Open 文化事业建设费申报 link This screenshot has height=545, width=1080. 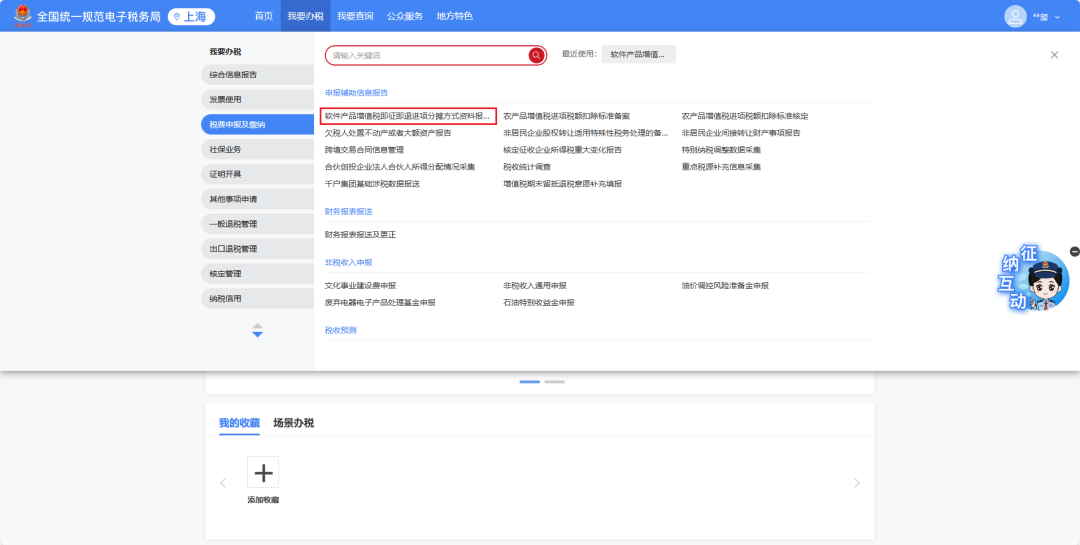360,285
